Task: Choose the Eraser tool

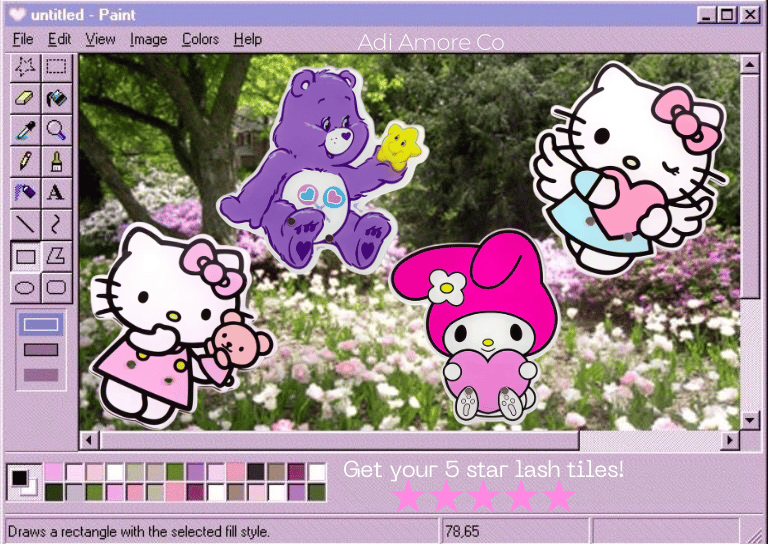Action: point(26,98)
